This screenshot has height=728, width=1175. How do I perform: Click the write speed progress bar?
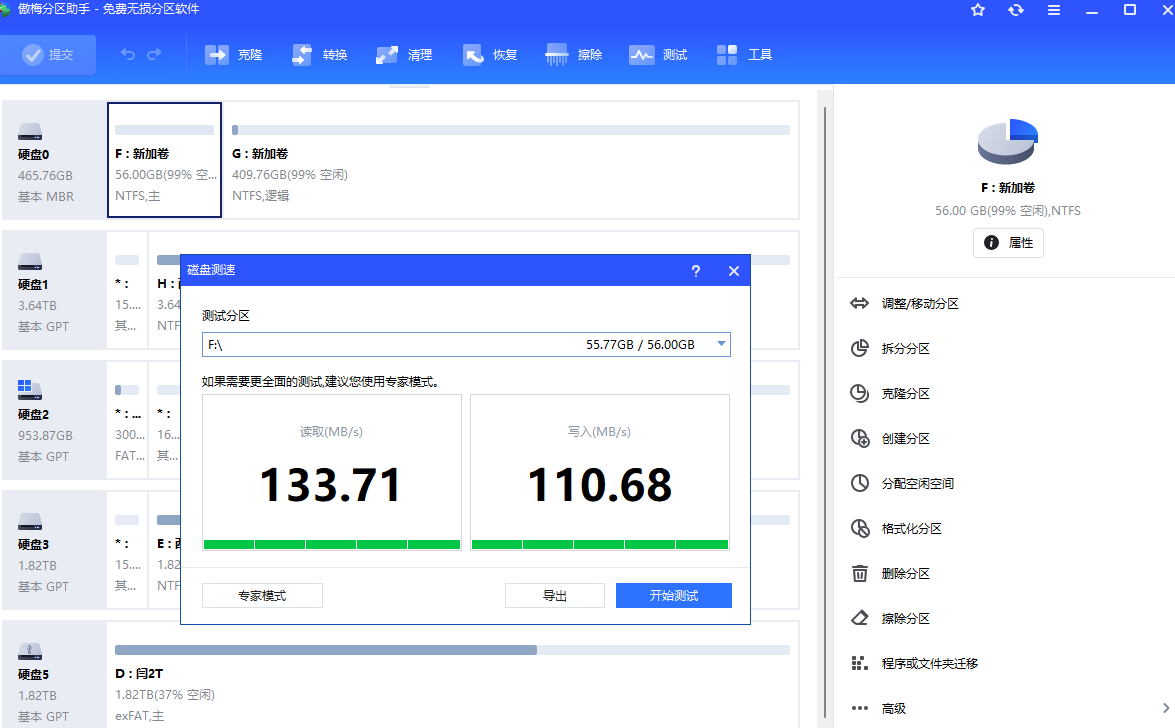599,544
